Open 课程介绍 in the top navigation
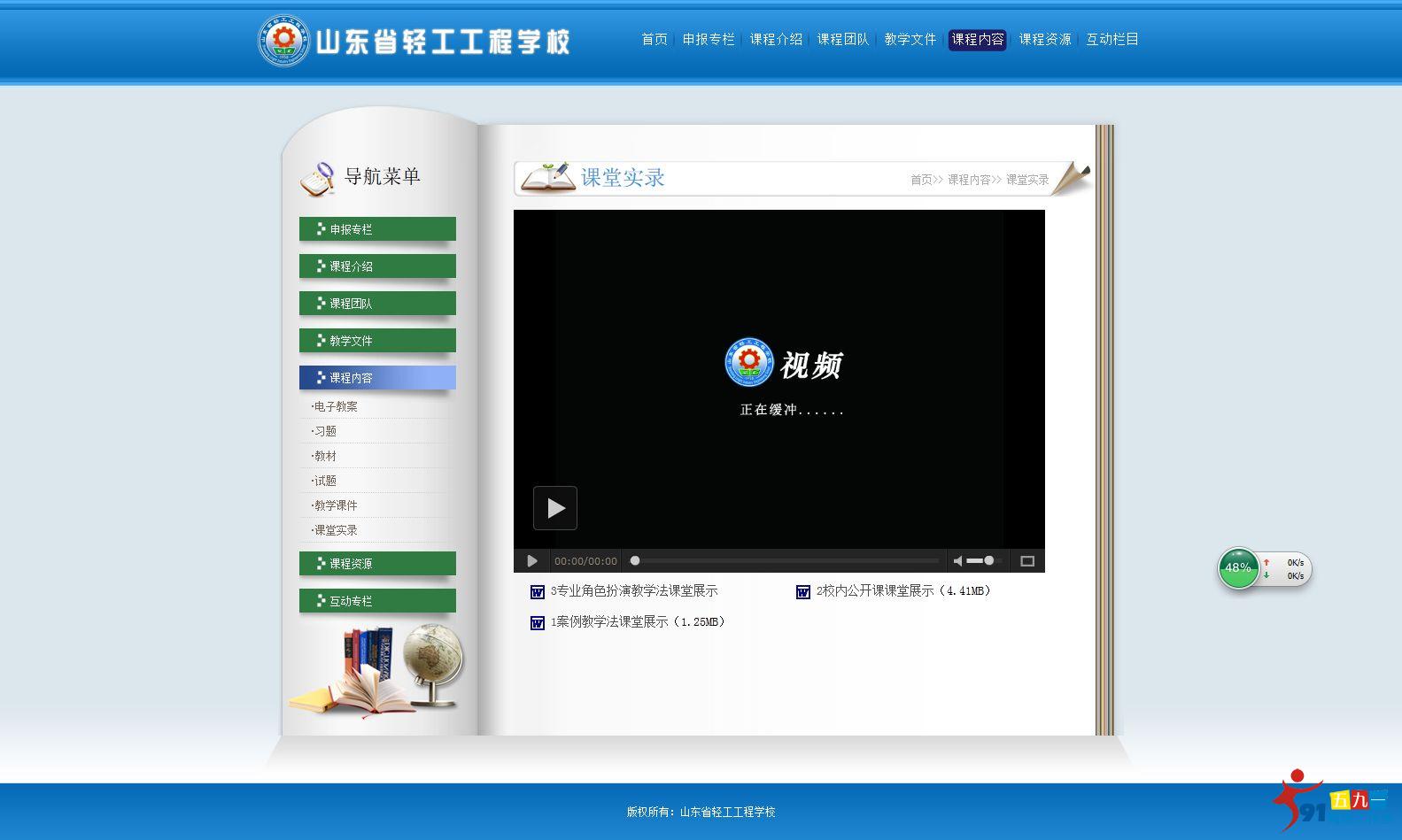The image size is (1402, 840). click(776, 40)
